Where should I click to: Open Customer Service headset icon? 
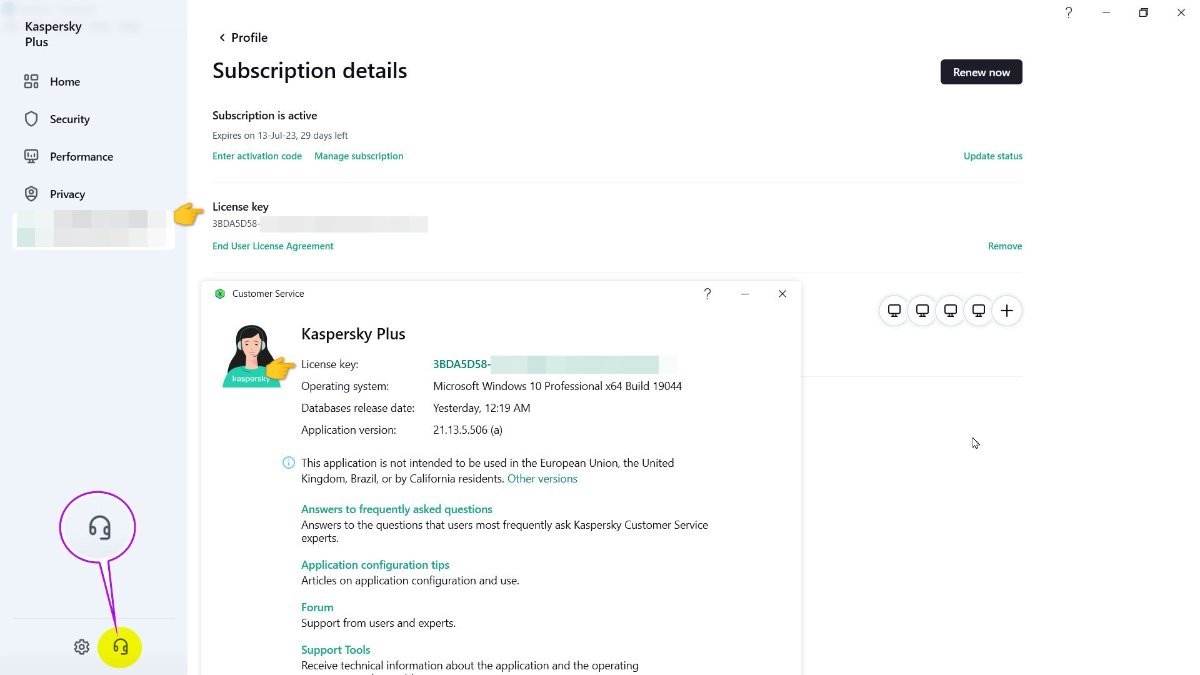[121, 647]
